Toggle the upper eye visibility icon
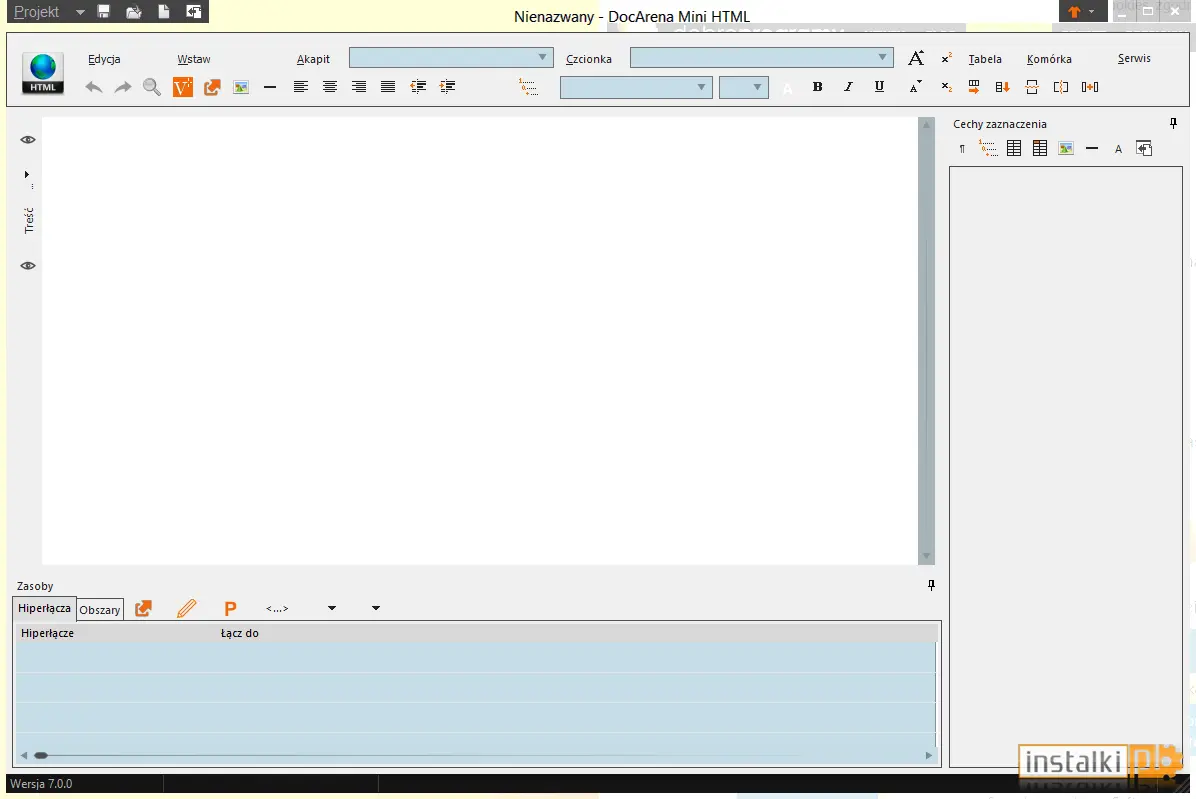 point(27,140)
